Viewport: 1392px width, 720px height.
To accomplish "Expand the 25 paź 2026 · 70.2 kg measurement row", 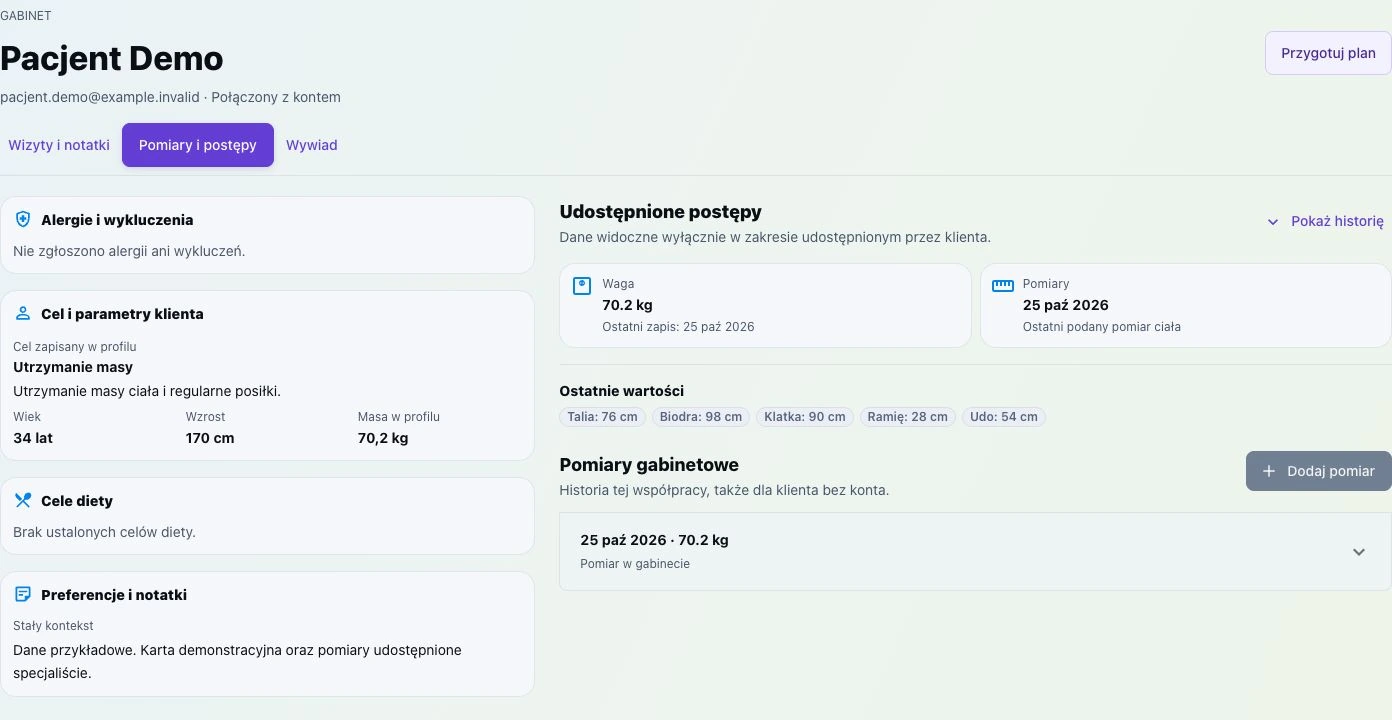I will pyautogui.click(x=975, y=551).
